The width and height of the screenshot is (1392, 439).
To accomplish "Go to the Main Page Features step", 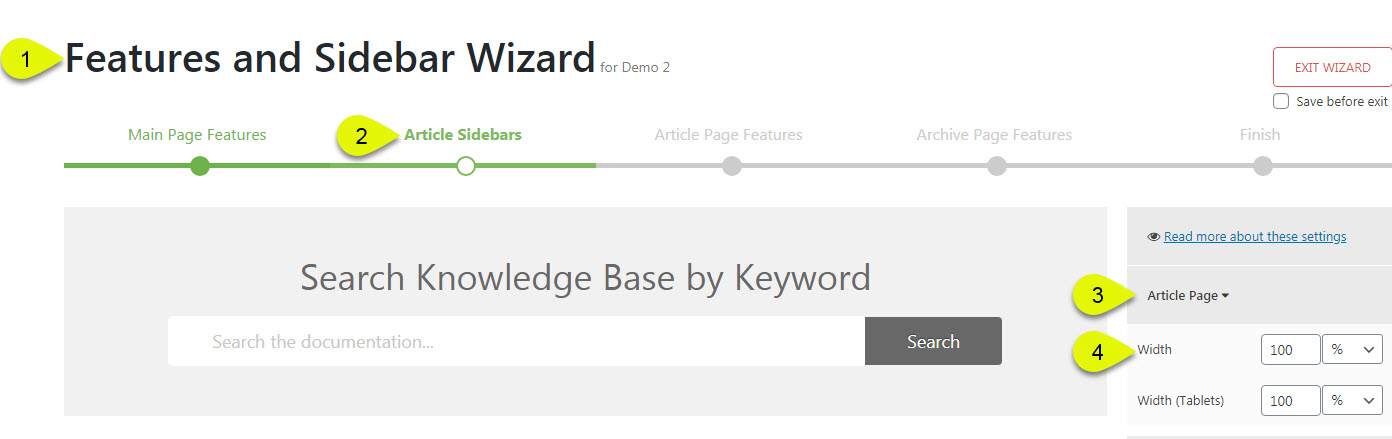I will point(197,135).
